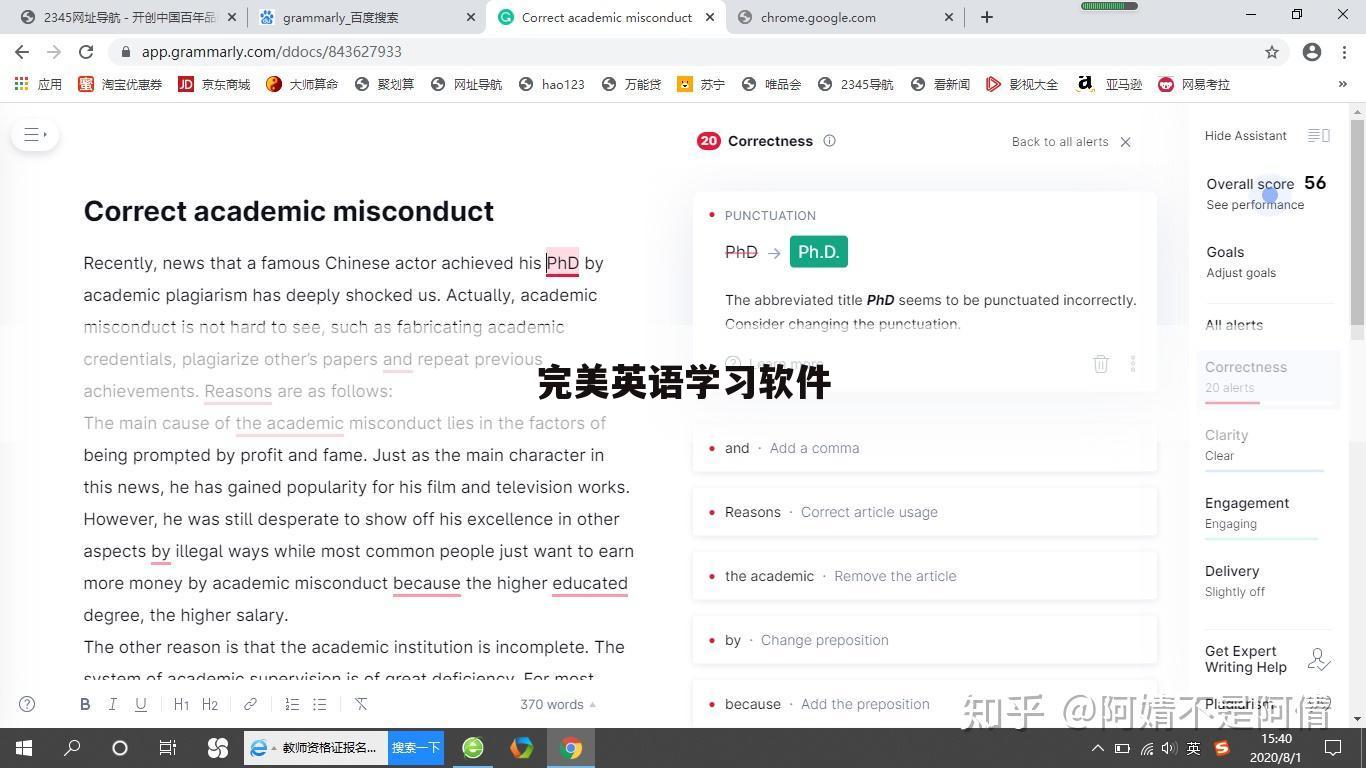
Task: Clear text formatting
Action: tap(361, 704)
